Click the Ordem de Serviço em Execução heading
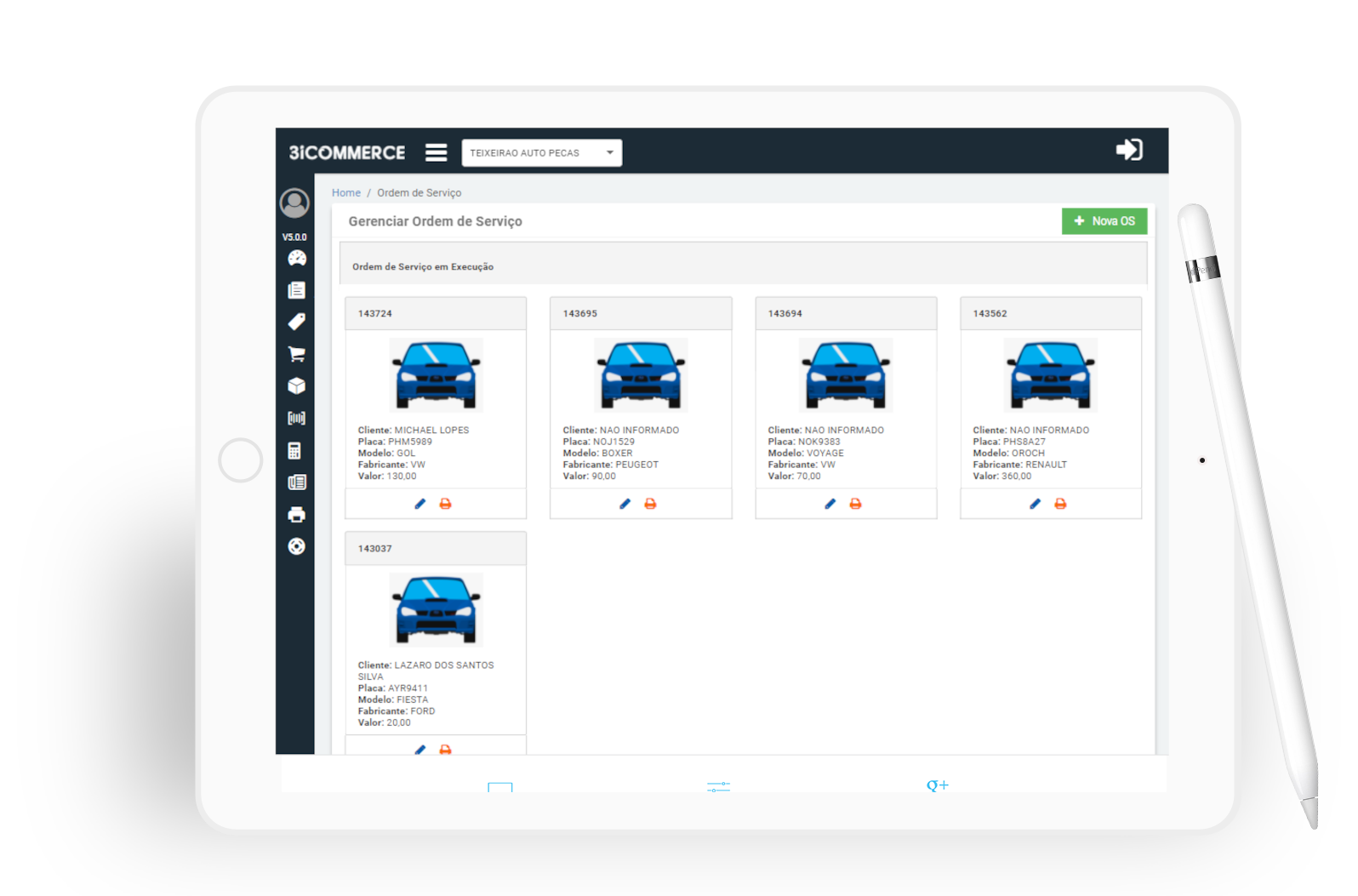The width and height of the screenshot is (1358, 896). pos(423,267)
